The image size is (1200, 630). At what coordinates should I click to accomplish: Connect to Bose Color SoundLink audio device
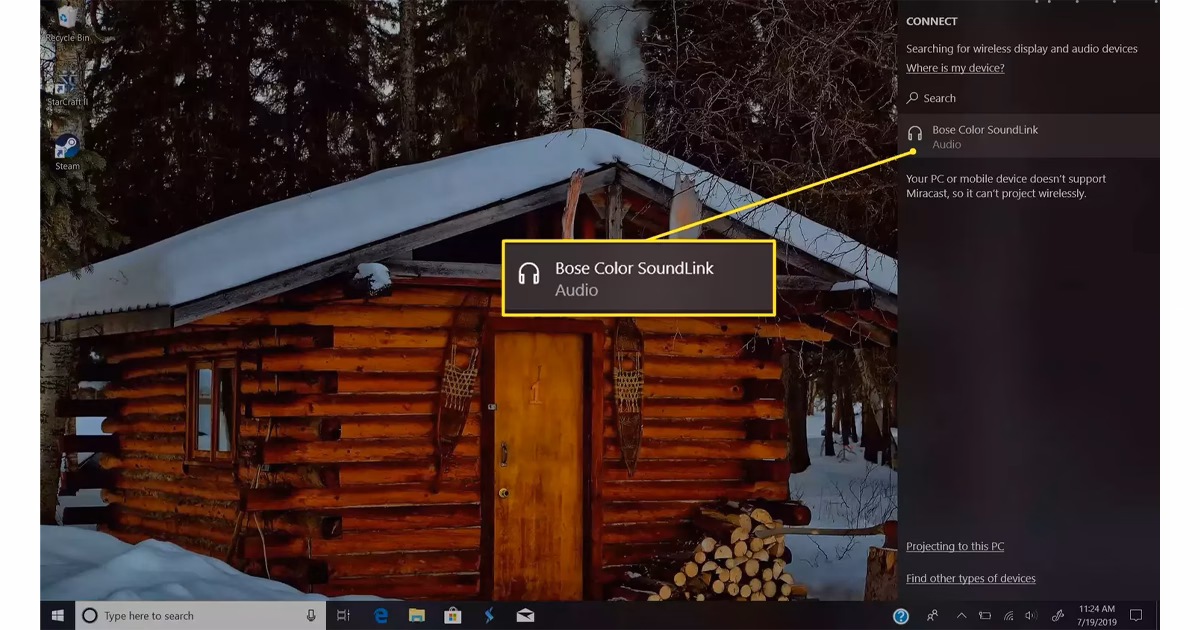point(1028,136)
